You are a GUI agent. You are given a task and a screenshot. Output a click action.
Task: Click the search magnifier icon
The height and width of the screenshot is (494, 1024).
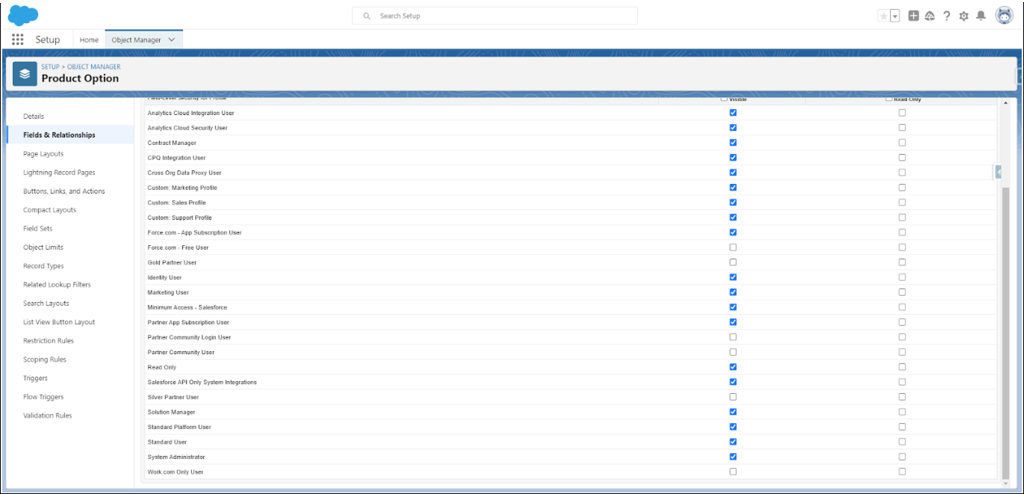click(x=368, y=16)
